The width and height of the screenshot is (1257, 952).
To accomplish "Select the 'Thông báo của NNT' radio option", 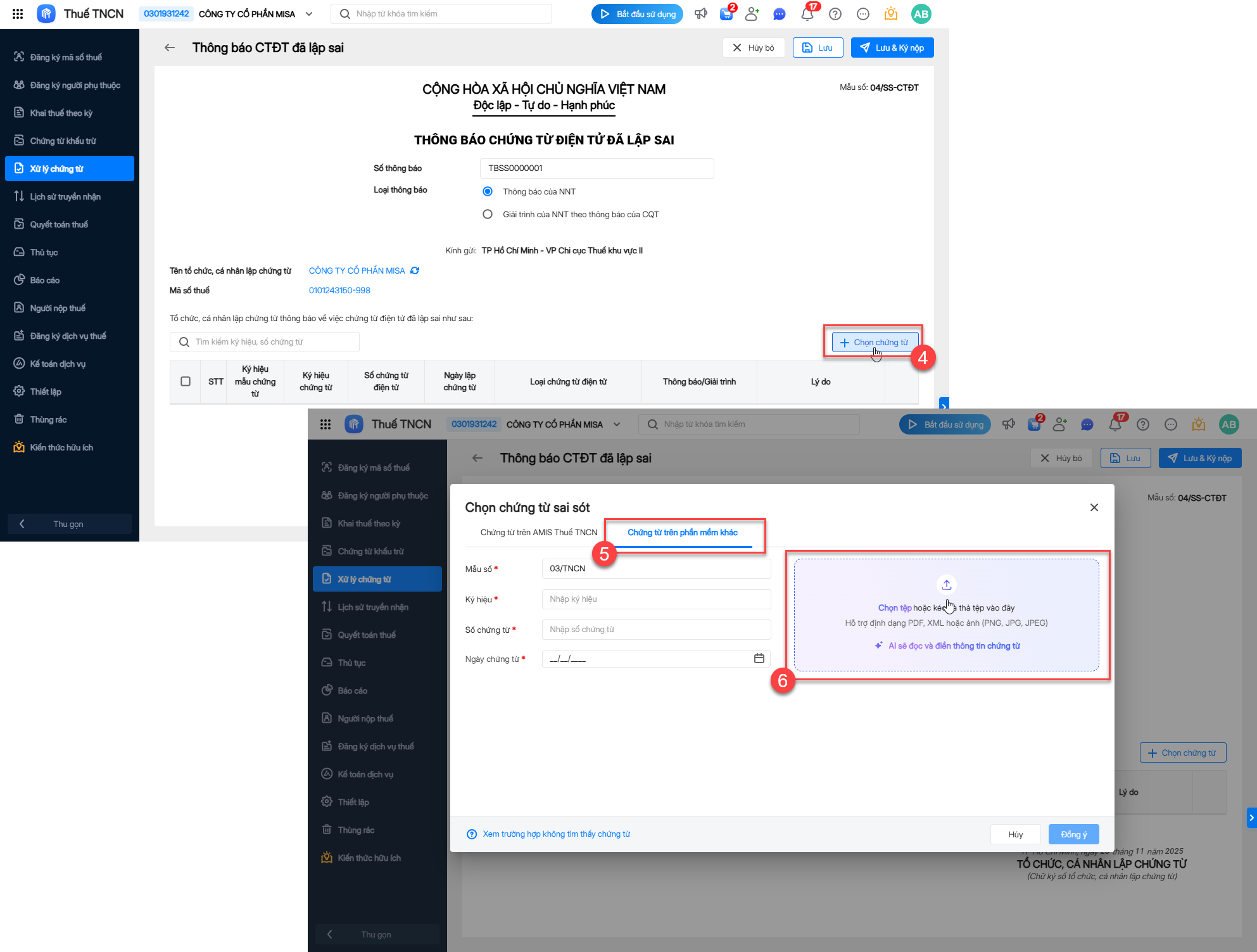I will point(488,191).
